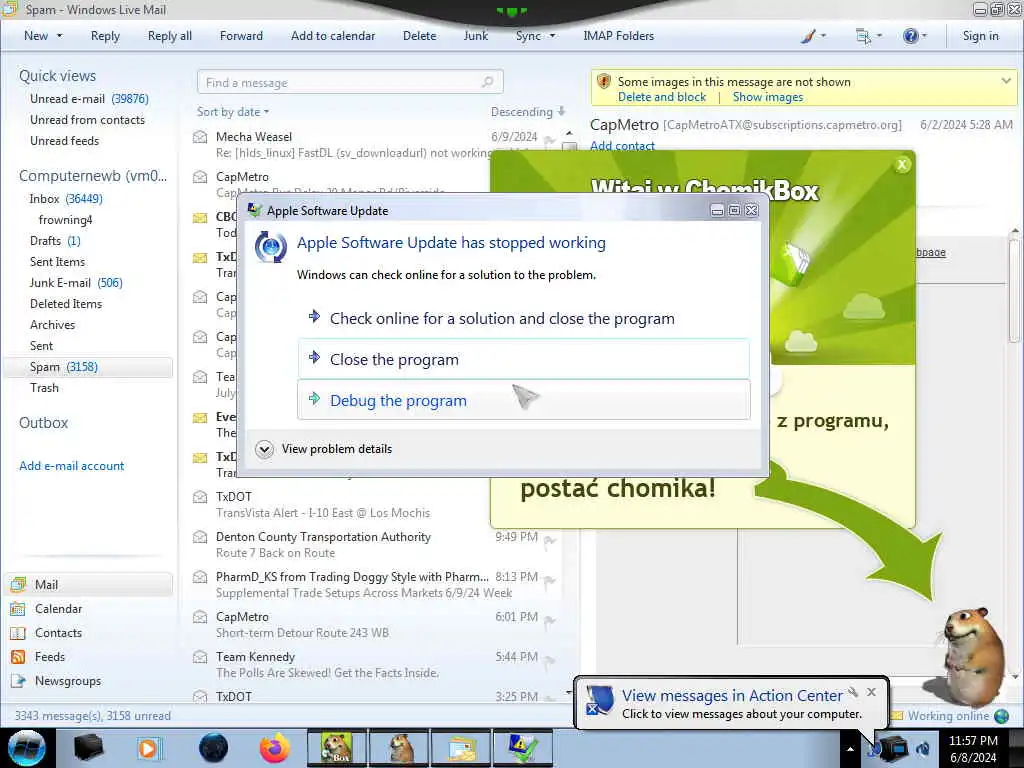Click Sign in
This screenshot has width=1024, height=768.
tap(980, 36)
